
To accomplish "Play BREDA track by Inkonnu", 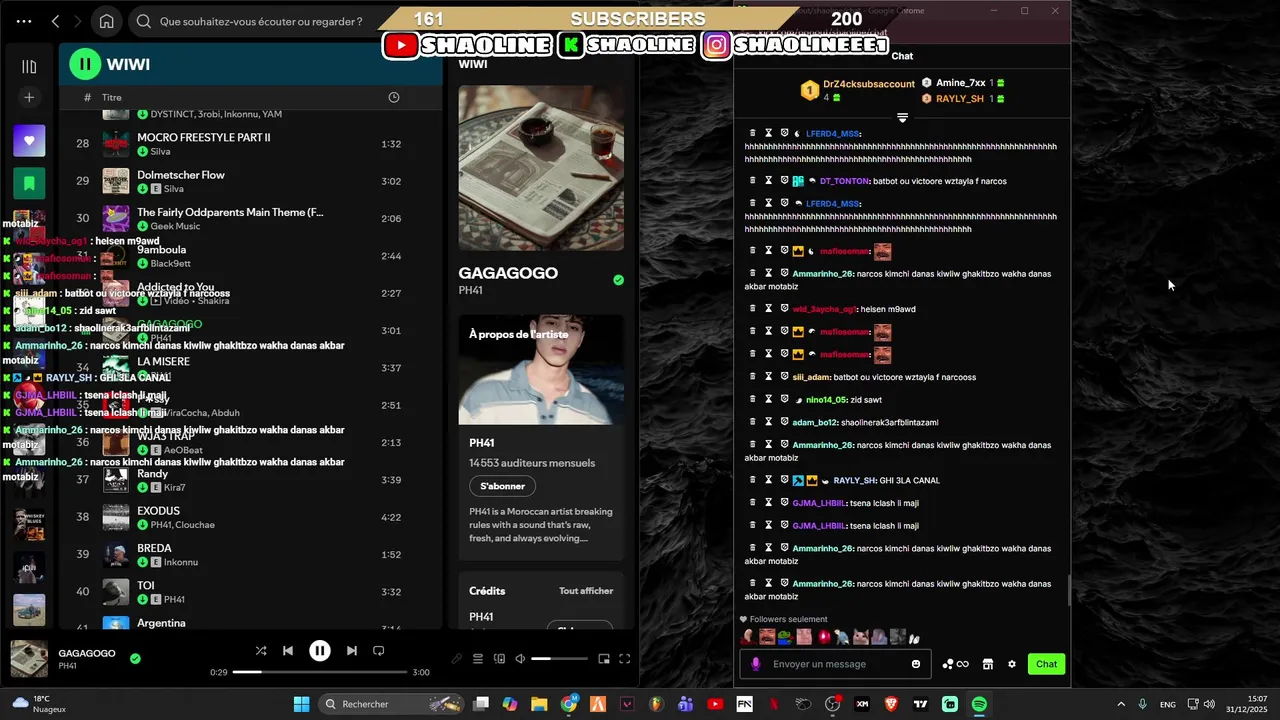I will (250, 554).
